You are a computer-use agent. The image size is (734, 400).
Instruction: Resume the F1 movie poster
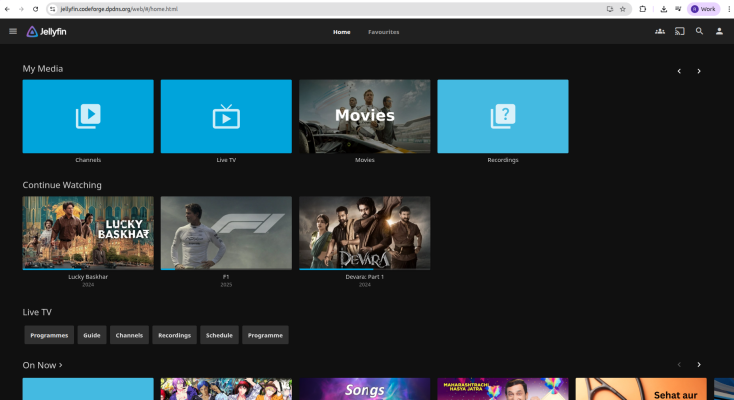pos(226,233)
